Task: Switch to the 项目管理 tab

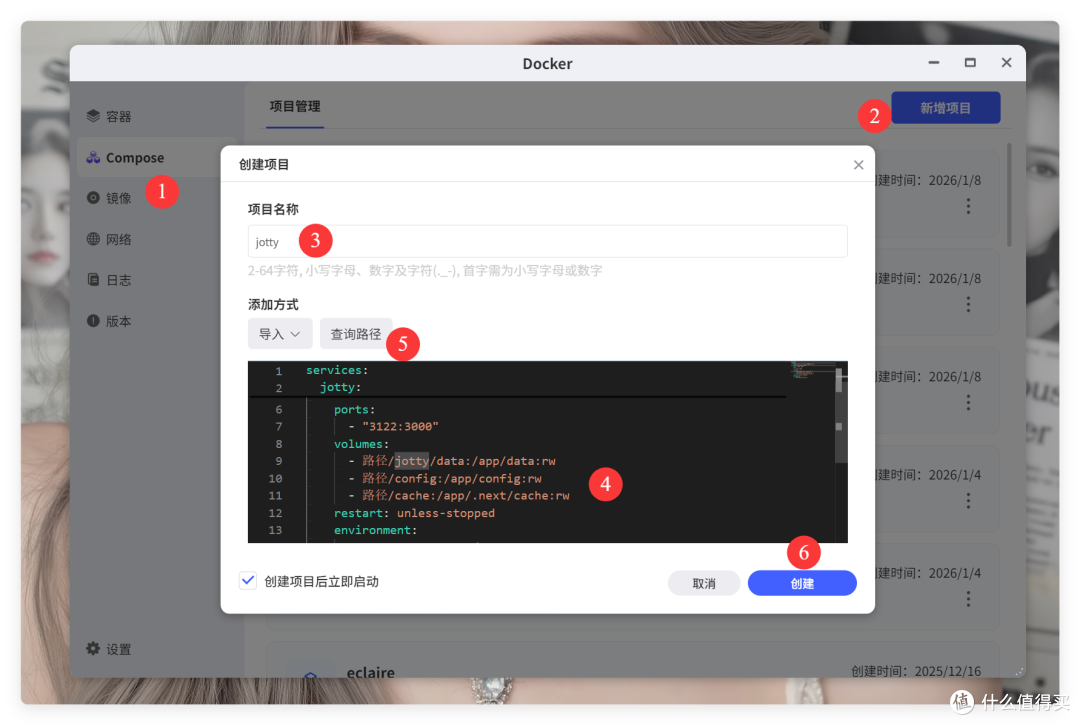Action: coord(295,106)
